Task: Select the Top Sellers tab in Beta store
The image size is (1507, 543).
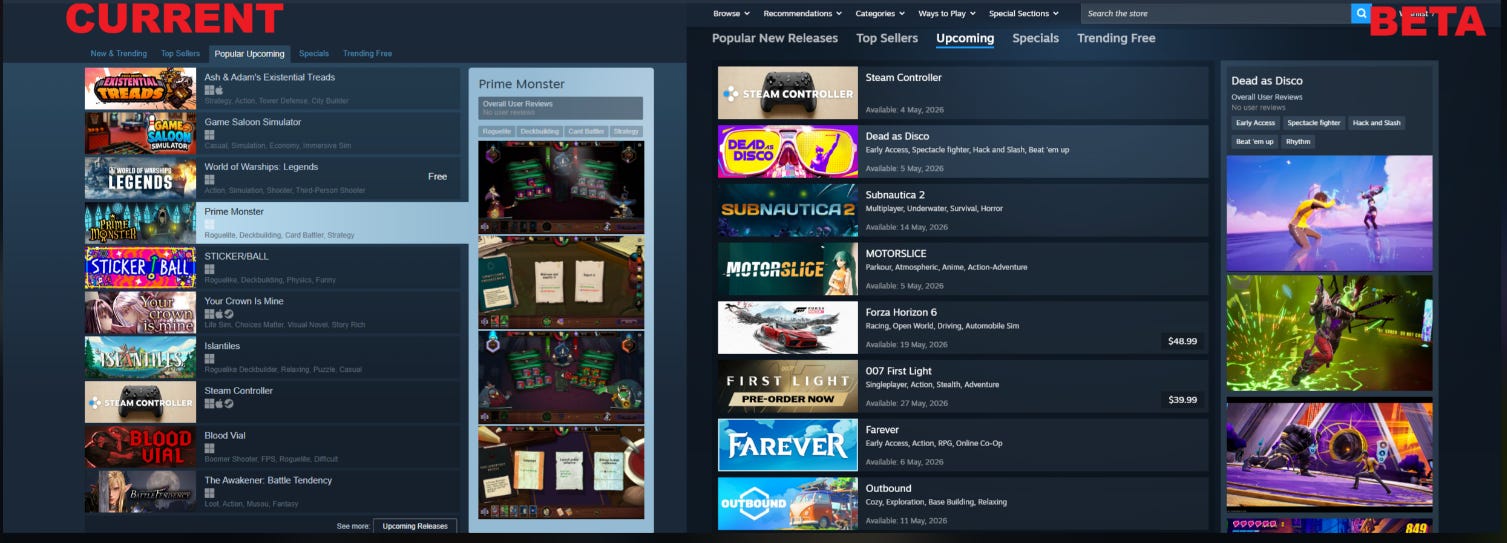Action: coord(887,38)
